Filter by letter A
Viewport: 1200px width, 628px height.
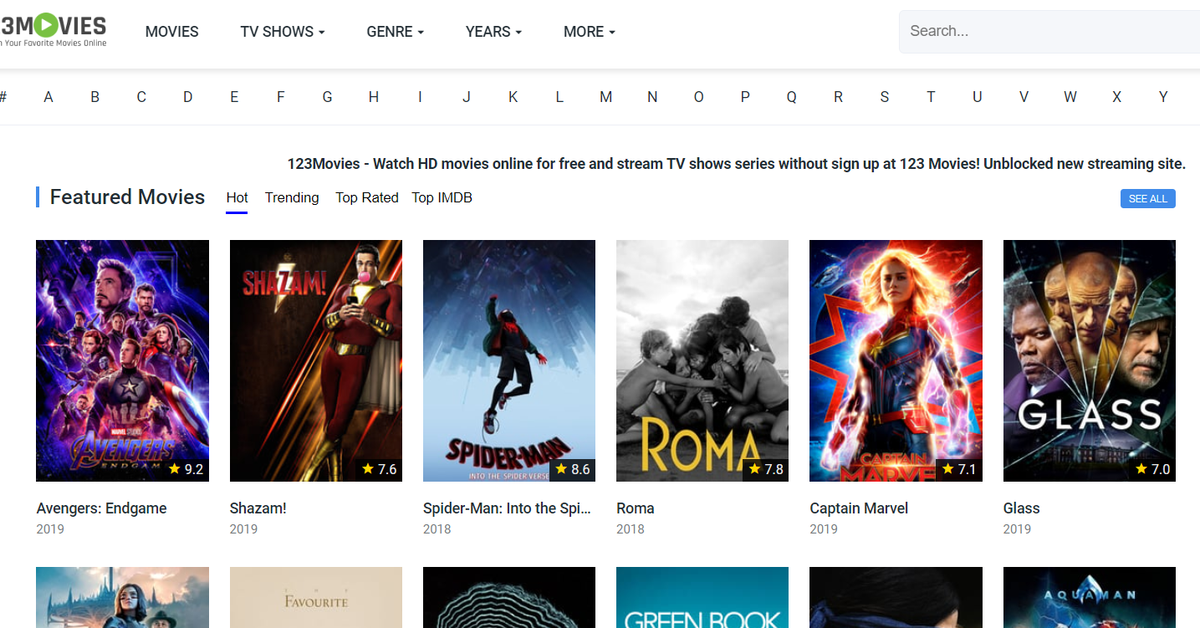point(48,97)
